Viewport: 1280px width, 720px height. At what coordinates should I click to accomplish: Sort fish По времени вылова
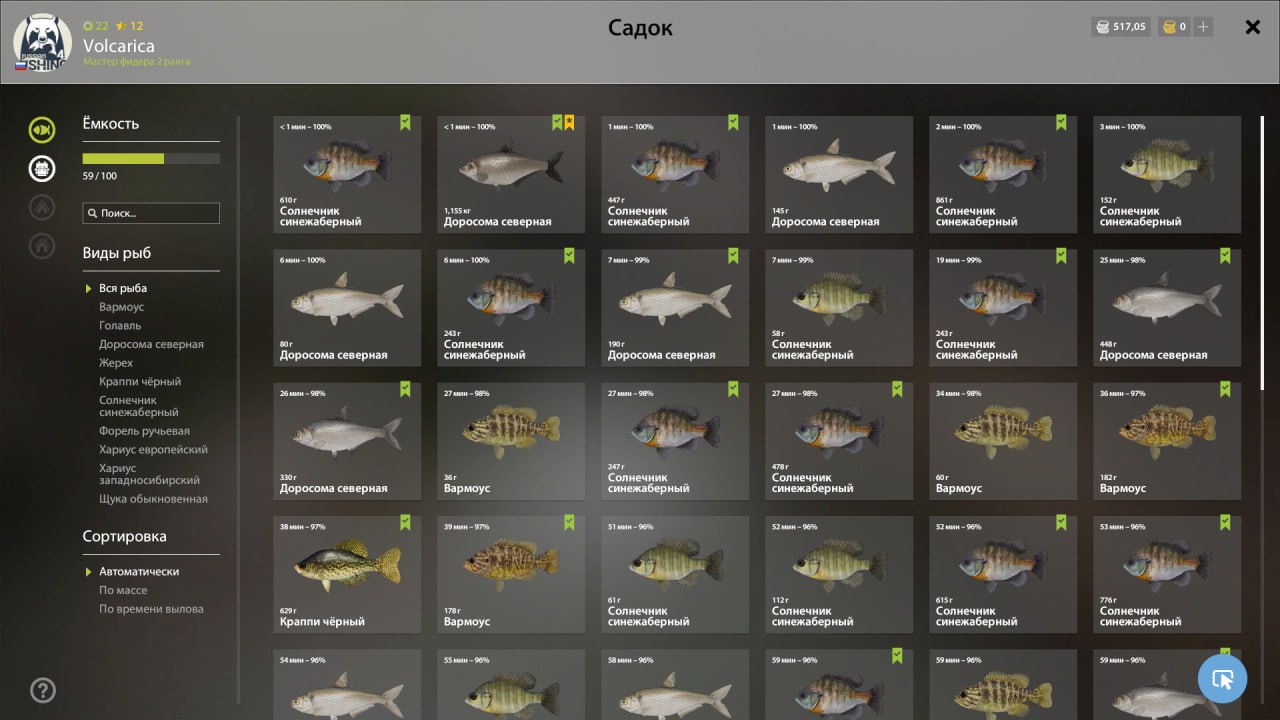[x=151, y=609]
